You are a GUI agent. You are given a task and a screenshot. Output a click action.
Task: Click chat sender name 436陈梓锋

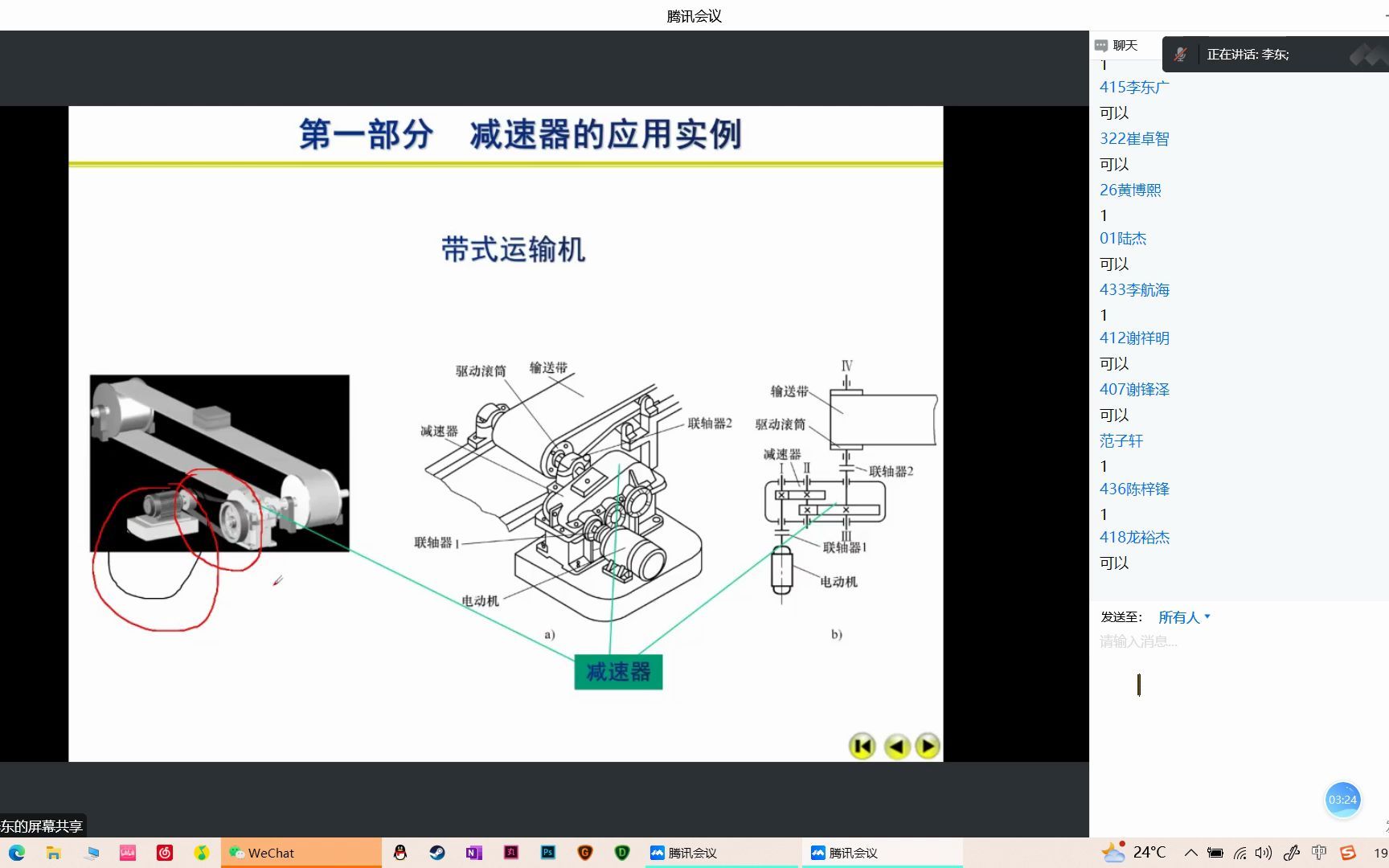point(1134,489)
